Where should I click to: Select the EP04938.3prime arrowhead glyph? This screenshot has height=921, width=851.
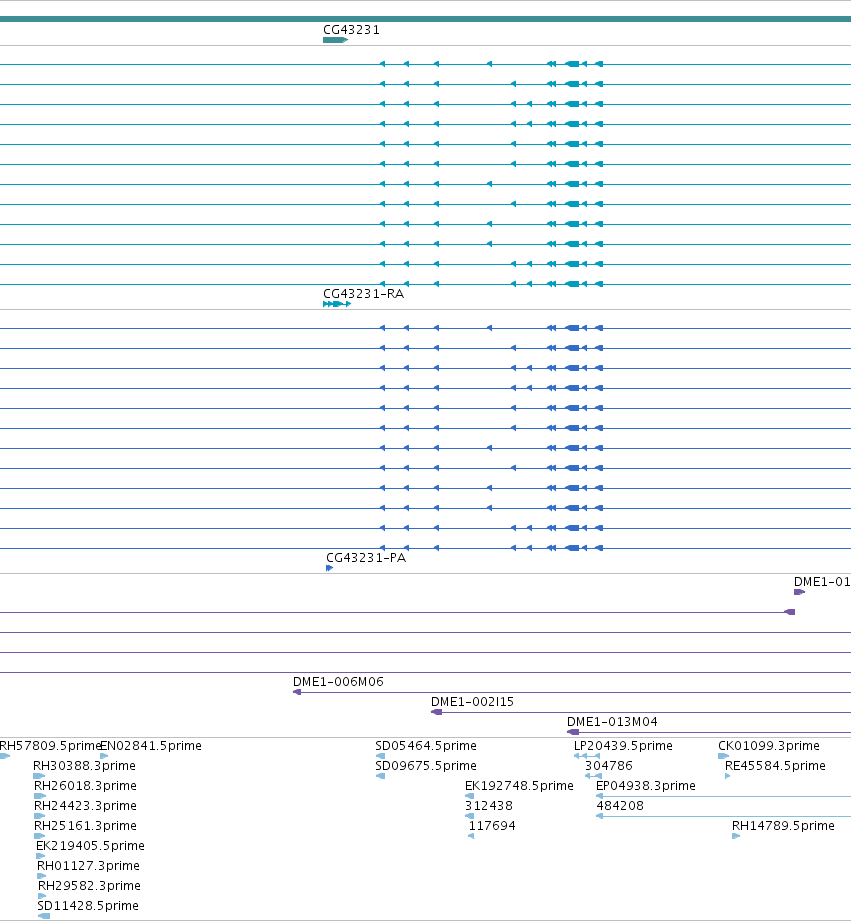coord(600,796)
